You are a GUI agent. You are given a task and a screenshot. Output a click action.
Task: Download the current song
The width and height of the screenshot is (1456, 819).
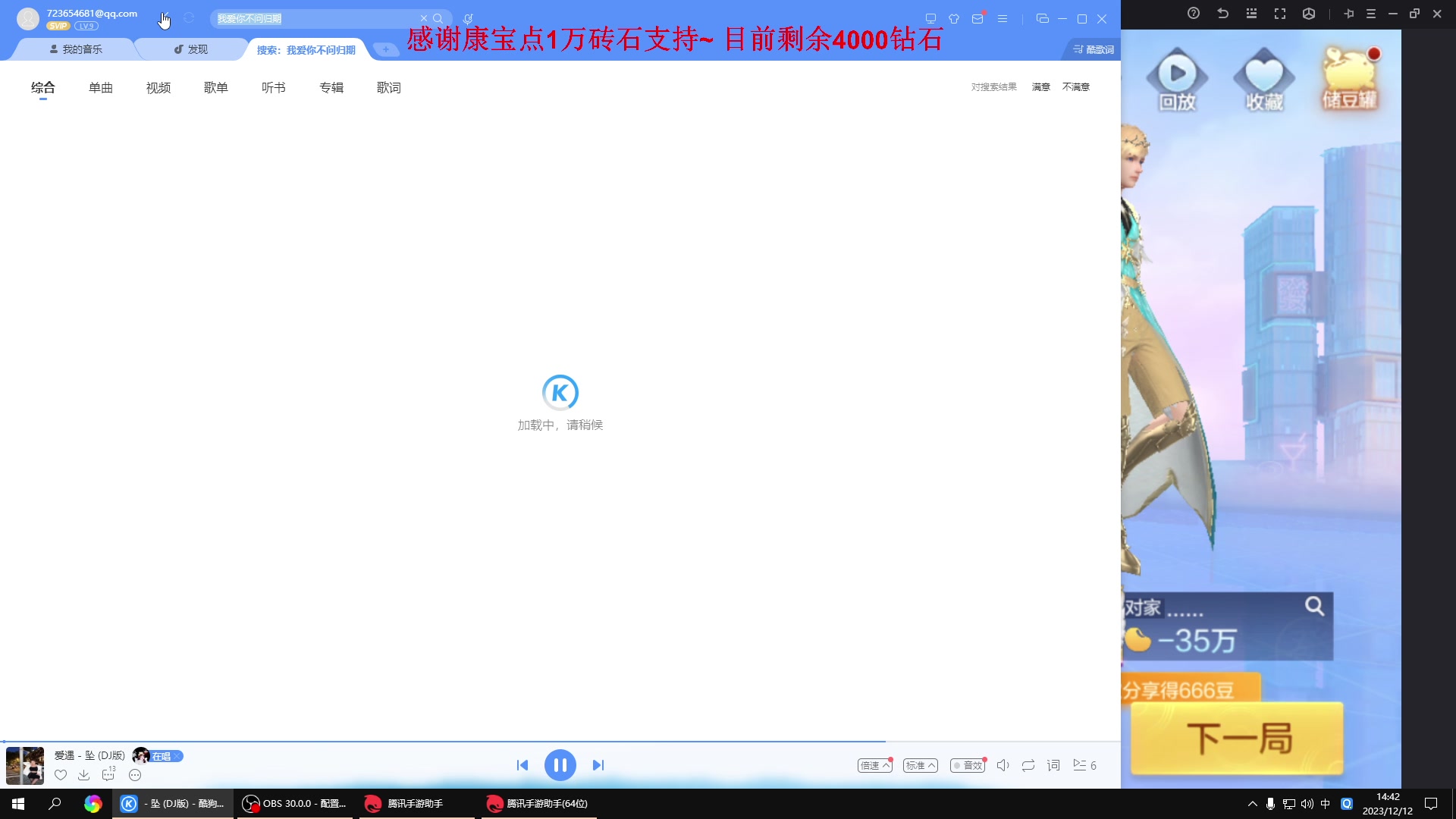(84, 775)
